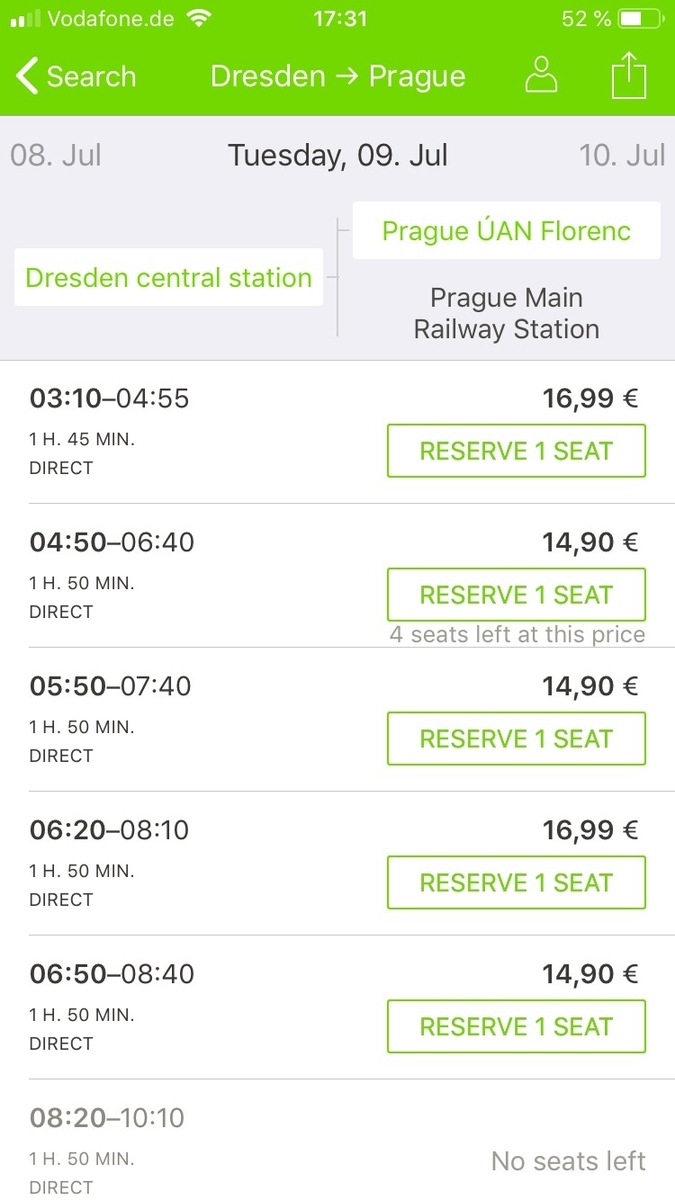675x1200 pixels.
Task: Tap the back chevron next to Search
Action: (x=27, y=76)
